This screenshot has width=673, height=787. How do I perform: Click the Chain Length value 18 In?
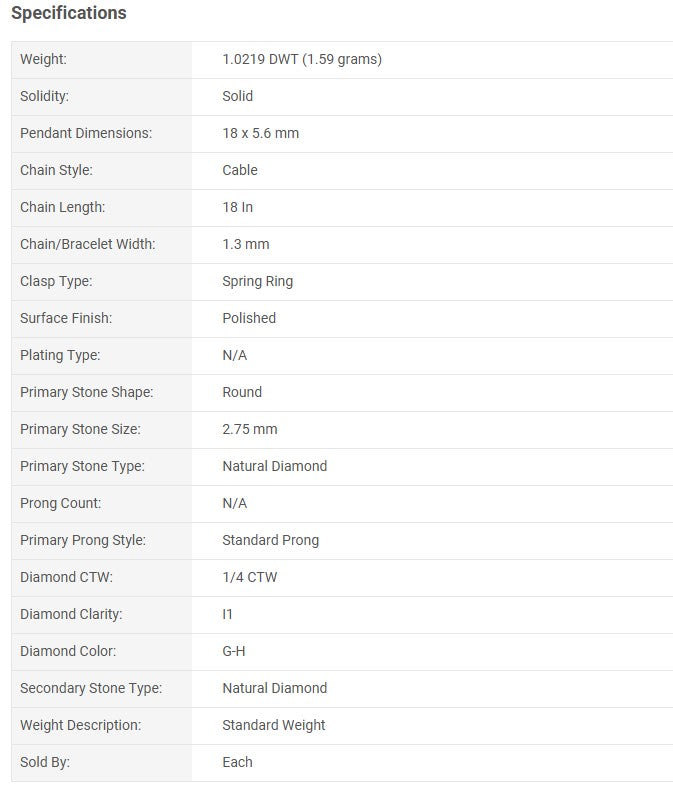[237, 207]
